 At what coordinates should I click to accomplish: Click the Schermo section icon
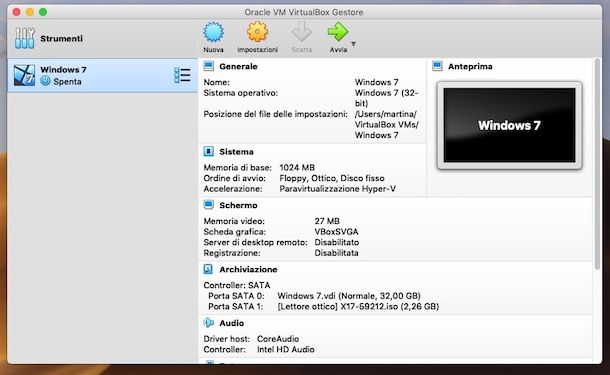point(209,205)
